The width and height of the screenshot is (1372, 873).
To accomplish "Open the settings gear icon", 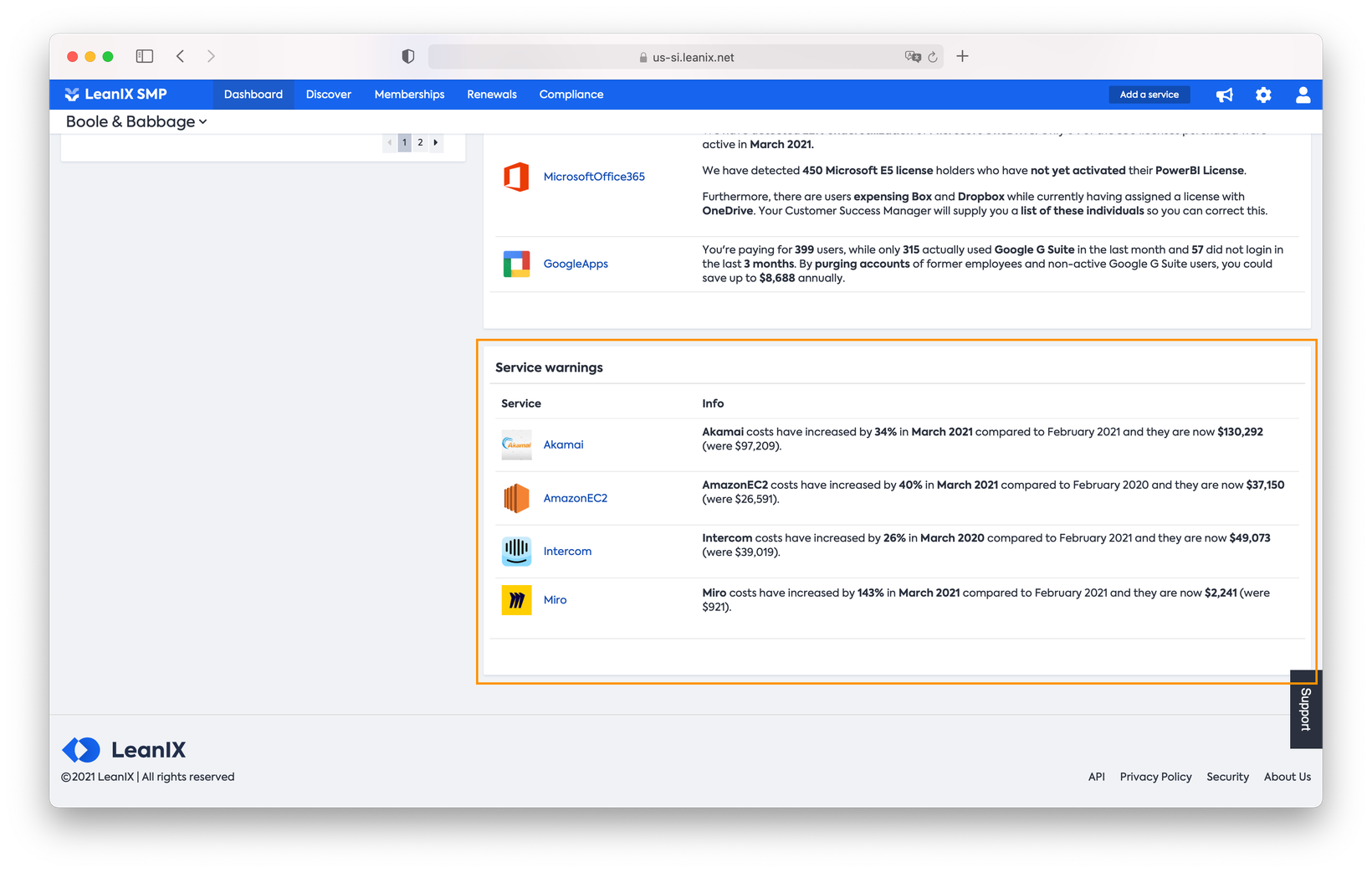I will coord(1263,95).
